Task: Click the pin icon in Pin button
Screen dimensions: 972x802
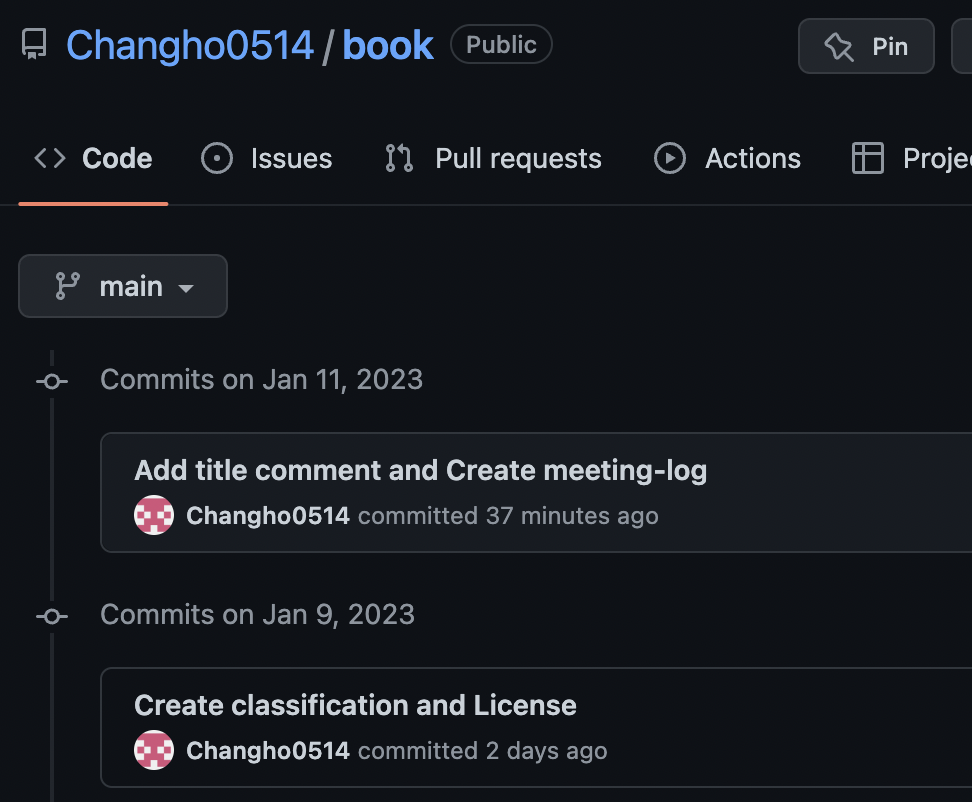Action: [839, 47]
